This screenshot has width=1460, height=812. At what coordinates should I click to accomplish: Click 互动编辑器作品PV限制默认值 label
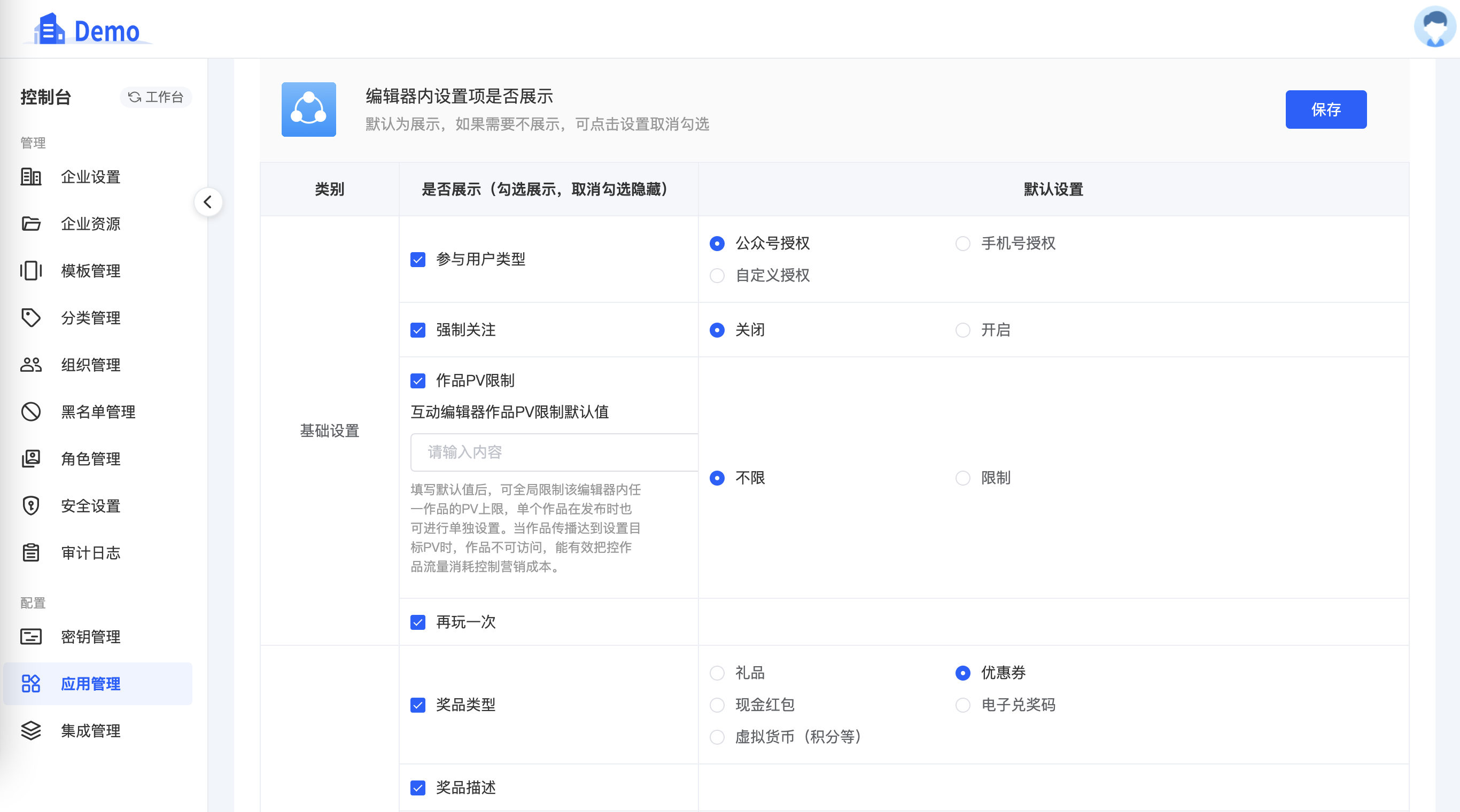point(509,412)
